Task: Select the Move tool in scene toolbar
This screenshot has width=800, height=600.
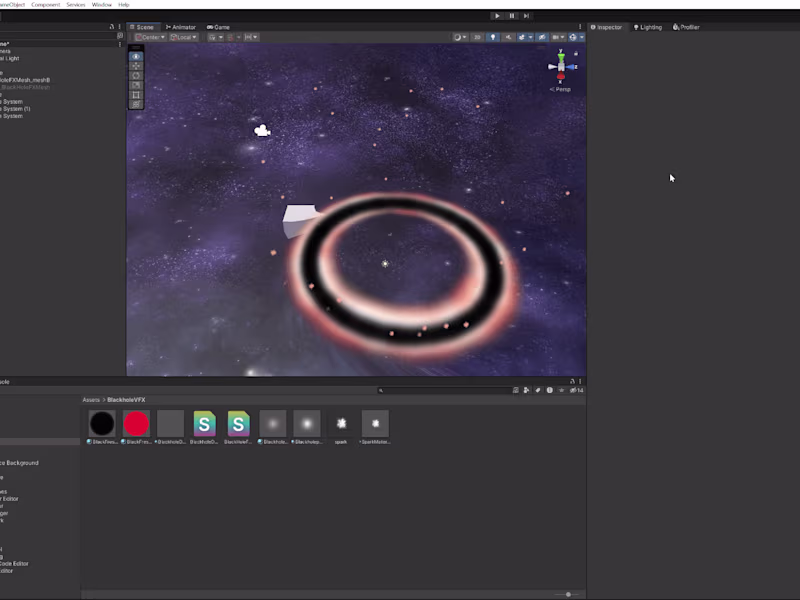Action: click(136, 66)
